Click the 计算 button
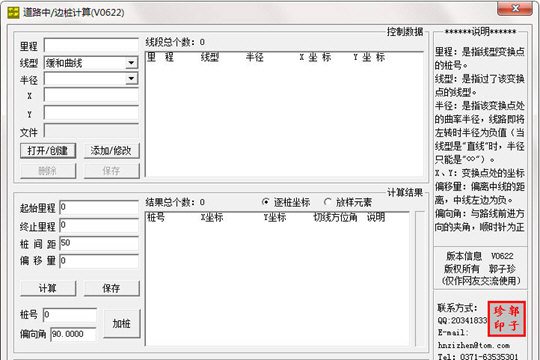540x360 pixels. pos(48,288)
